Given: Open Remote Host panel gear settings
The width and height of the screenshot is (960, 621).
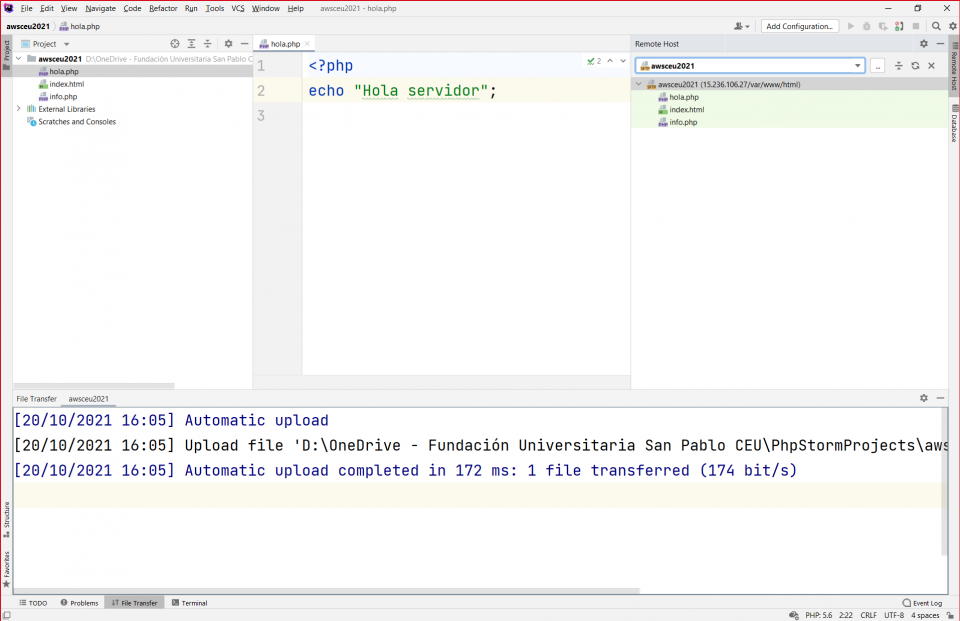Looking at the screenshot, I should click(x=923, y=44).
